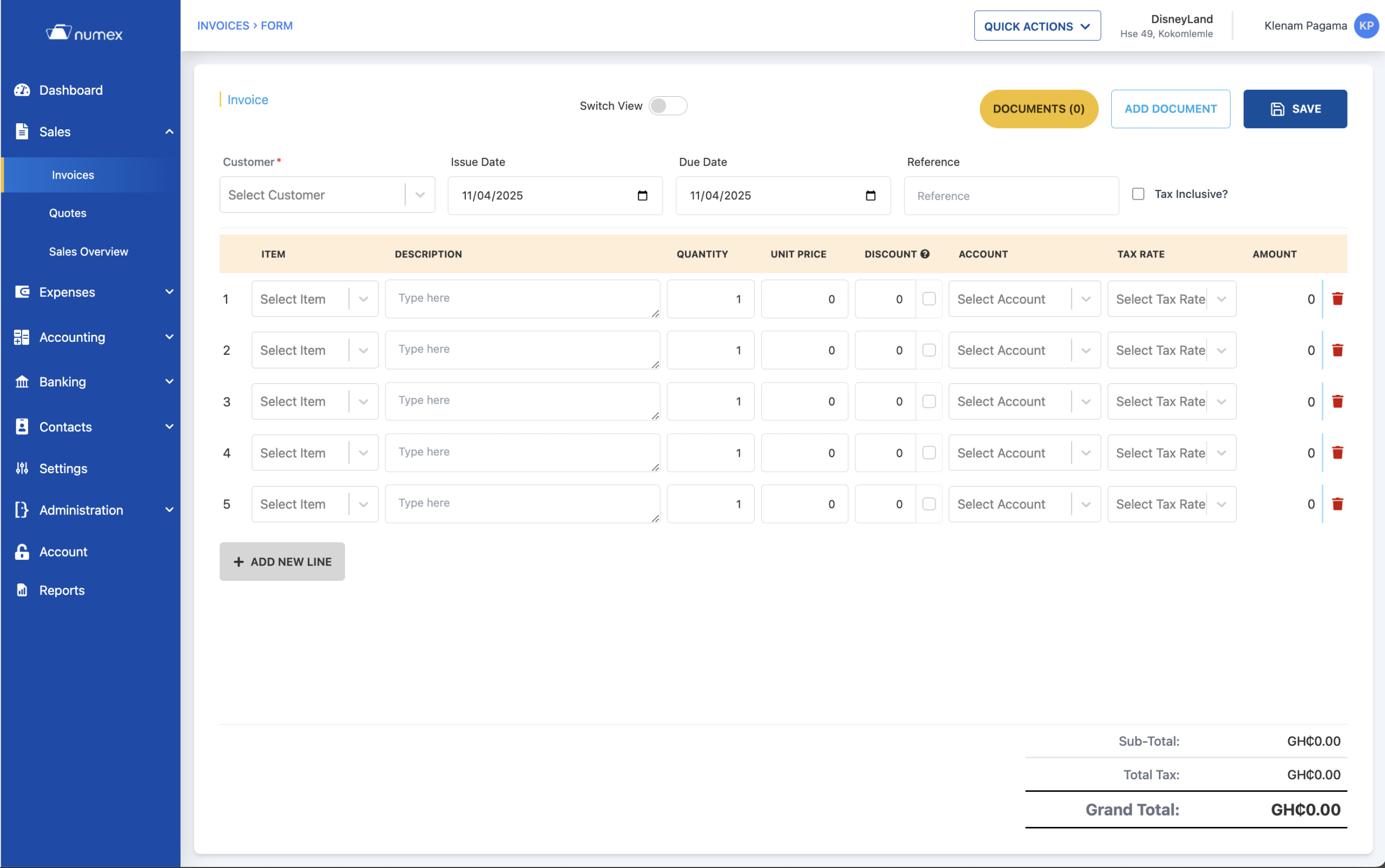This screenshot has height=868, width=1385.
Task: Open Select Tax Rate dropdown on line 3
Action: [x=1171, y=401]
